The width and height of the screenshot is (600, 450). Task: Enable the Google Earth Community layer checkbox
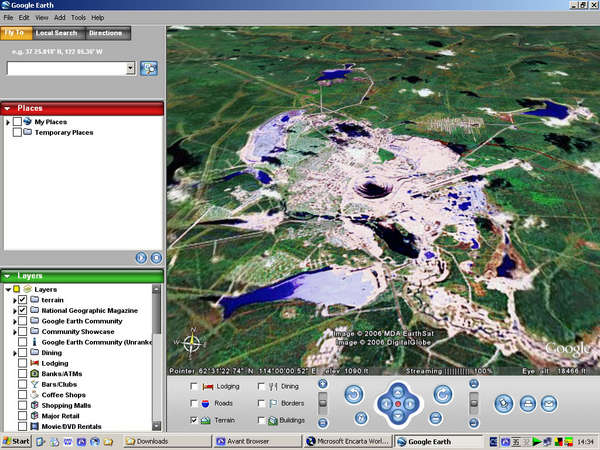(23, 321)
